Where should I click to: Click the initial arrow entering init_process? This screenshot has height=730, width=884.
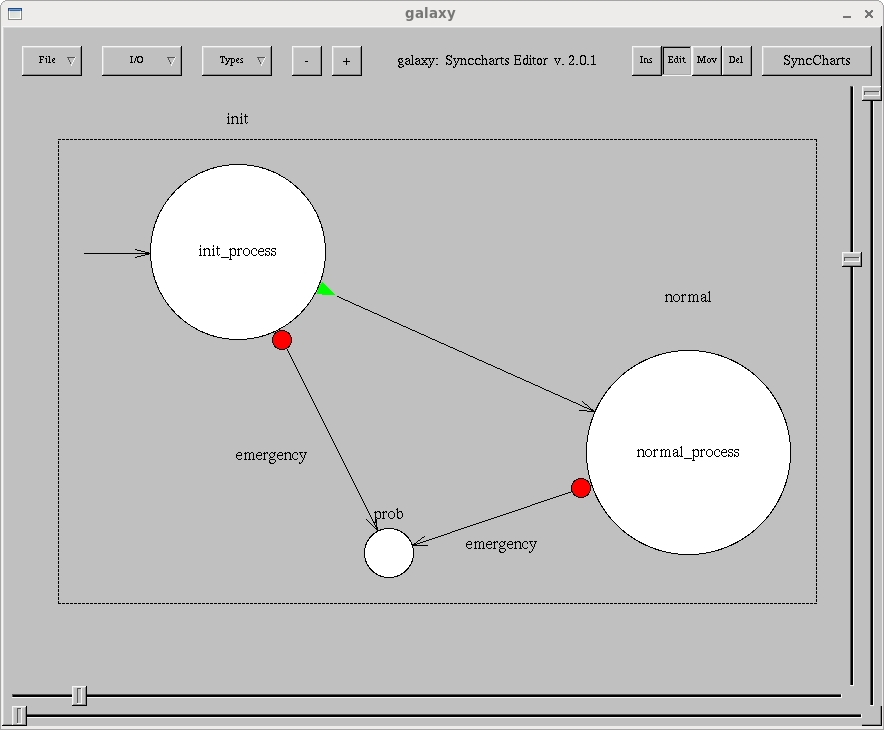[117, 253]
